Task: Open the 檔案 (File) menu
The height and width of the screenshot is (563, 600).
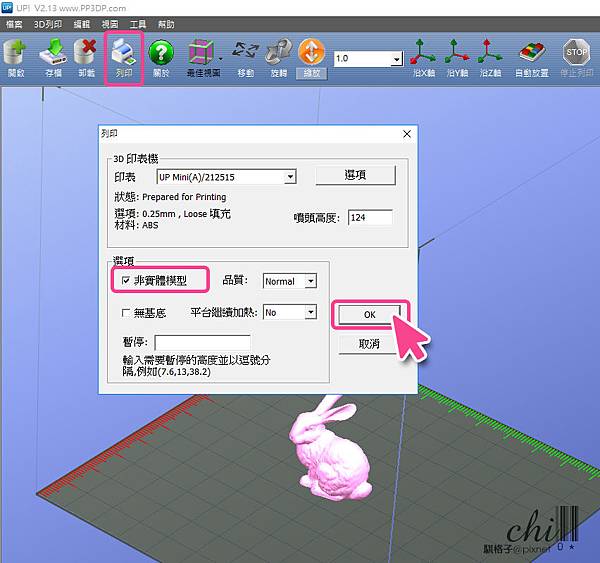Action: pyautogui.click(x=14, y=24)
